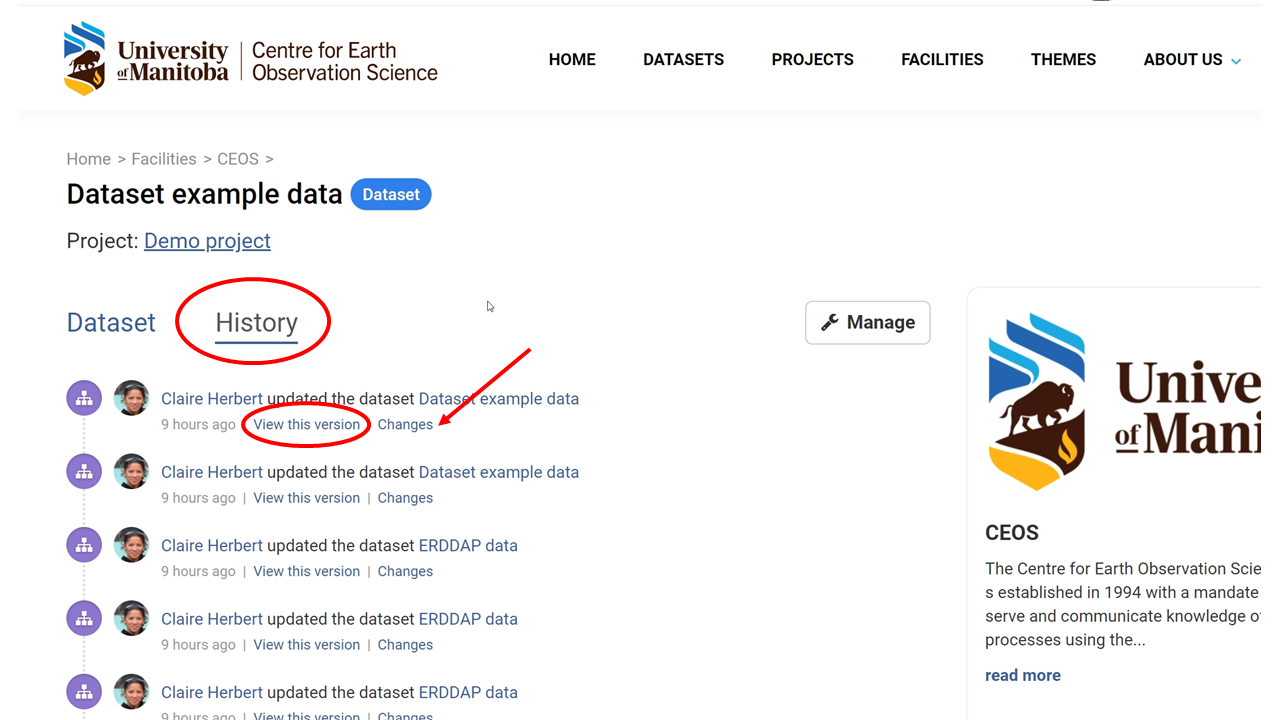Open Changes for the first history entry

coord(405,424)
